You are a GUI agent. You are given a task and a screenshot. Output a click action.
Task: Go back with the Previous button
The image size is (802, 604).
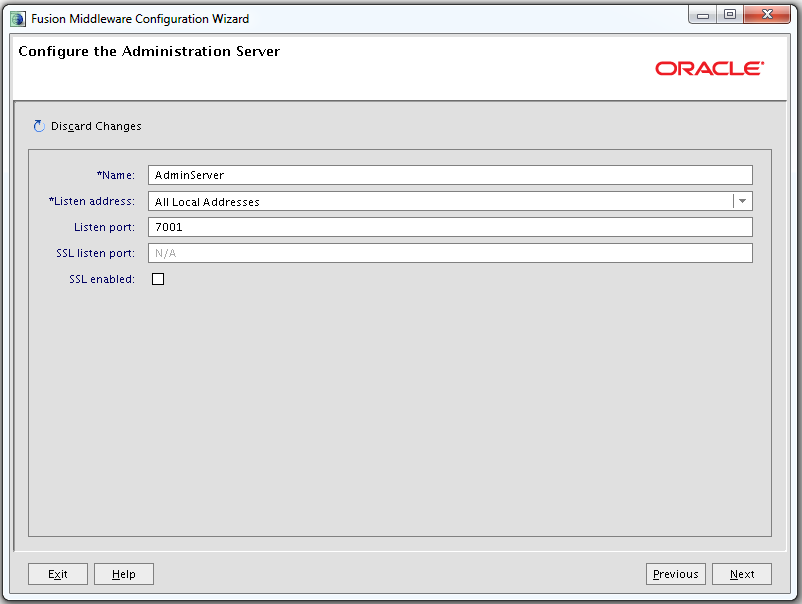coord(676,574)
